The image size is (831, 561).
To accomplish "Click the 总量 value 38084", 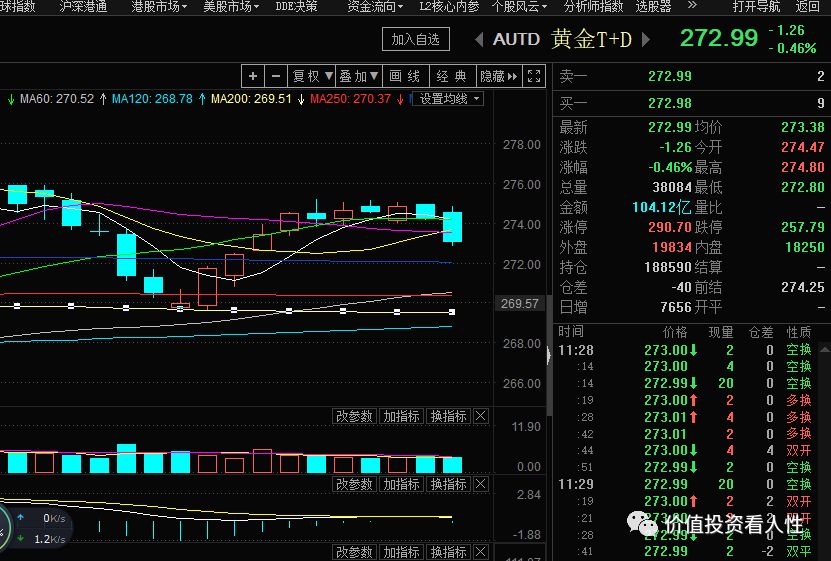I will pyautogui.click(x=672, y=187).
